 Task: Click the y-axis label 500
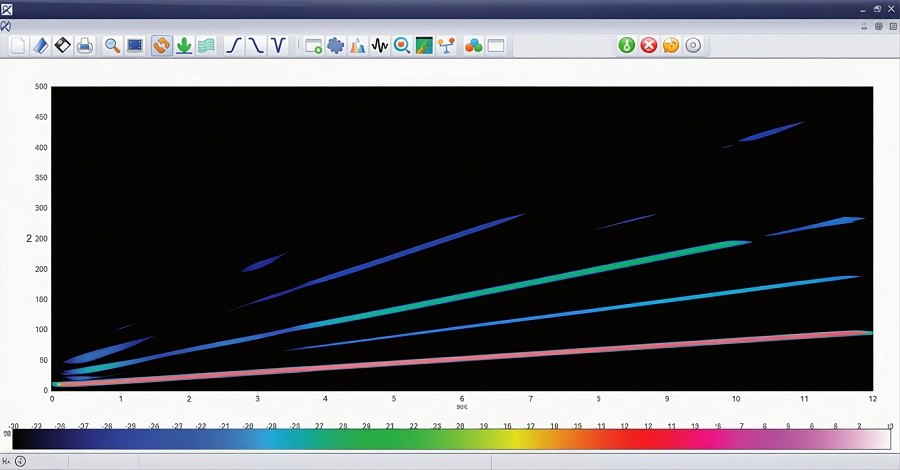click(41, 87)
